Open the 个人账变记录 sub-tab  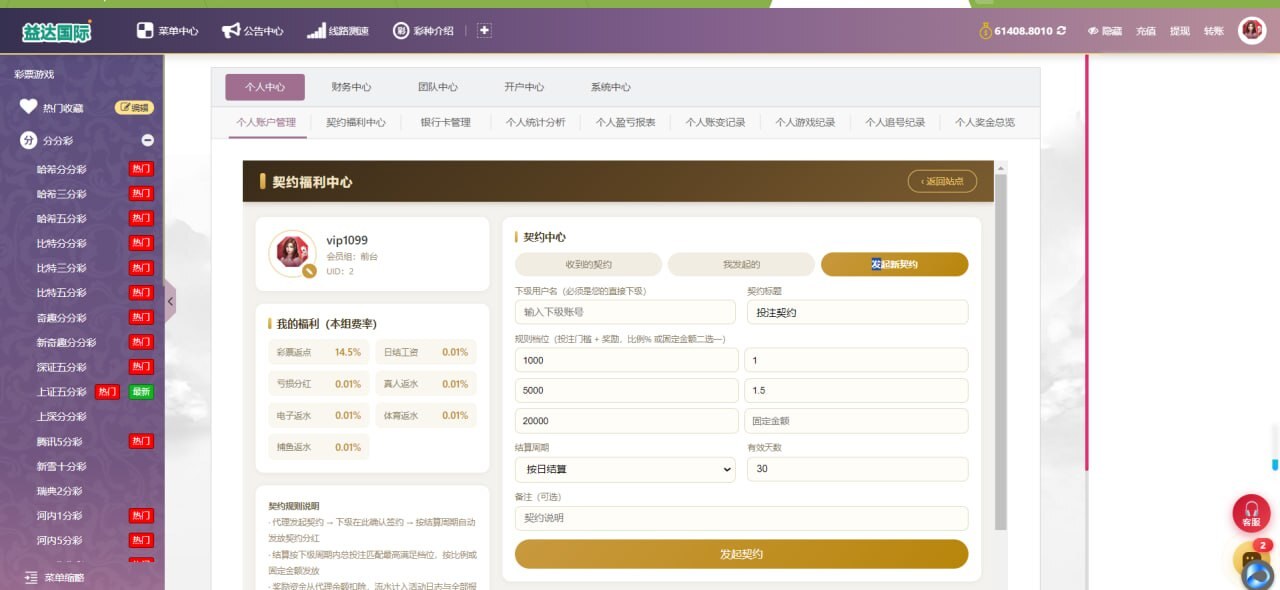coord(716,122)
